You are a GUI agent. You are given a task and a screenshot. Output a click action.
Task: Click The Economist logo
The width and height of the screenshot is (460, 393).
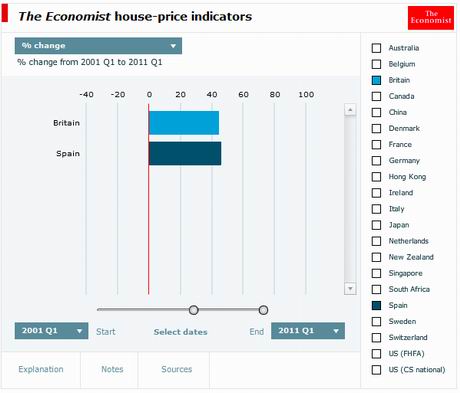click(431, 18)
